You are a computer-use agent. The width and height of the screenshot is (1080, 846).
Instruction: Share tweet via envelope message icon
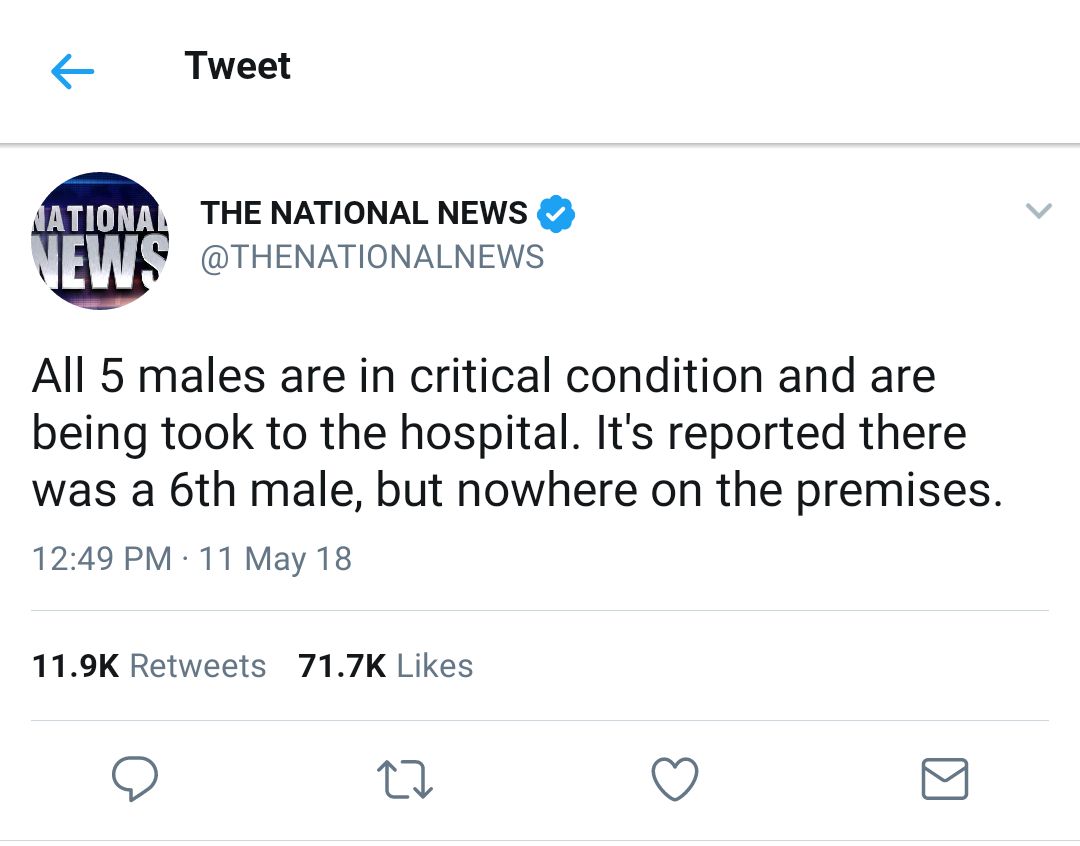(945, 779)
